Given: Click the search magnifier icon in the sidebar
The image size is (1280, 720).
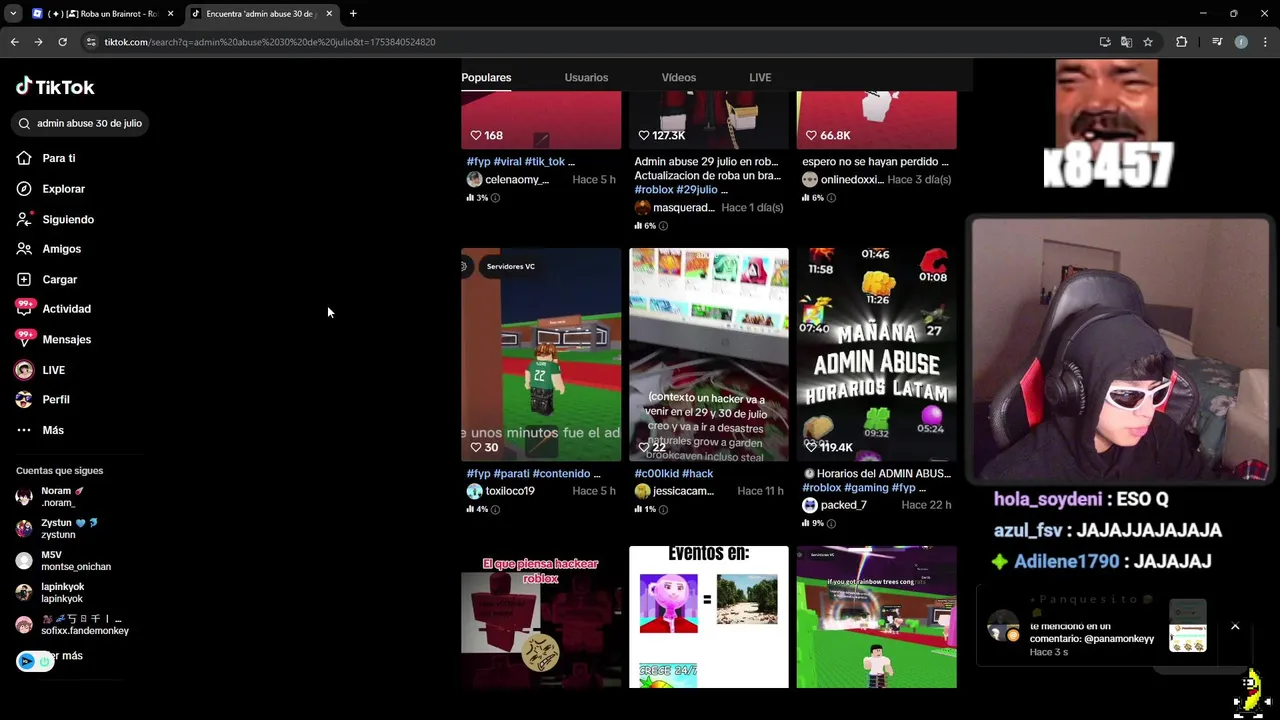Looking at the screenshot, I should [x=24, y=123].
